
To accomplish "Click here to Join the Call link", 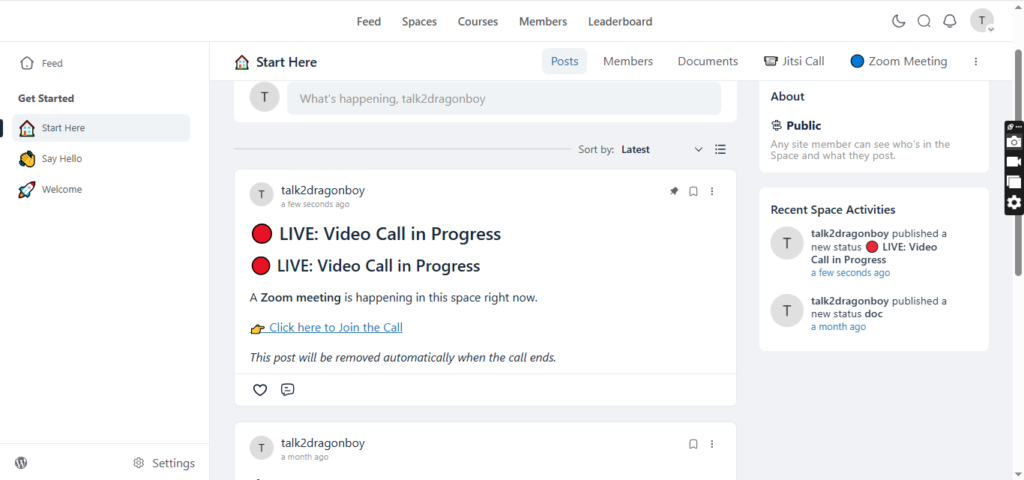I will pyautogui.click(x=336, y=328).
